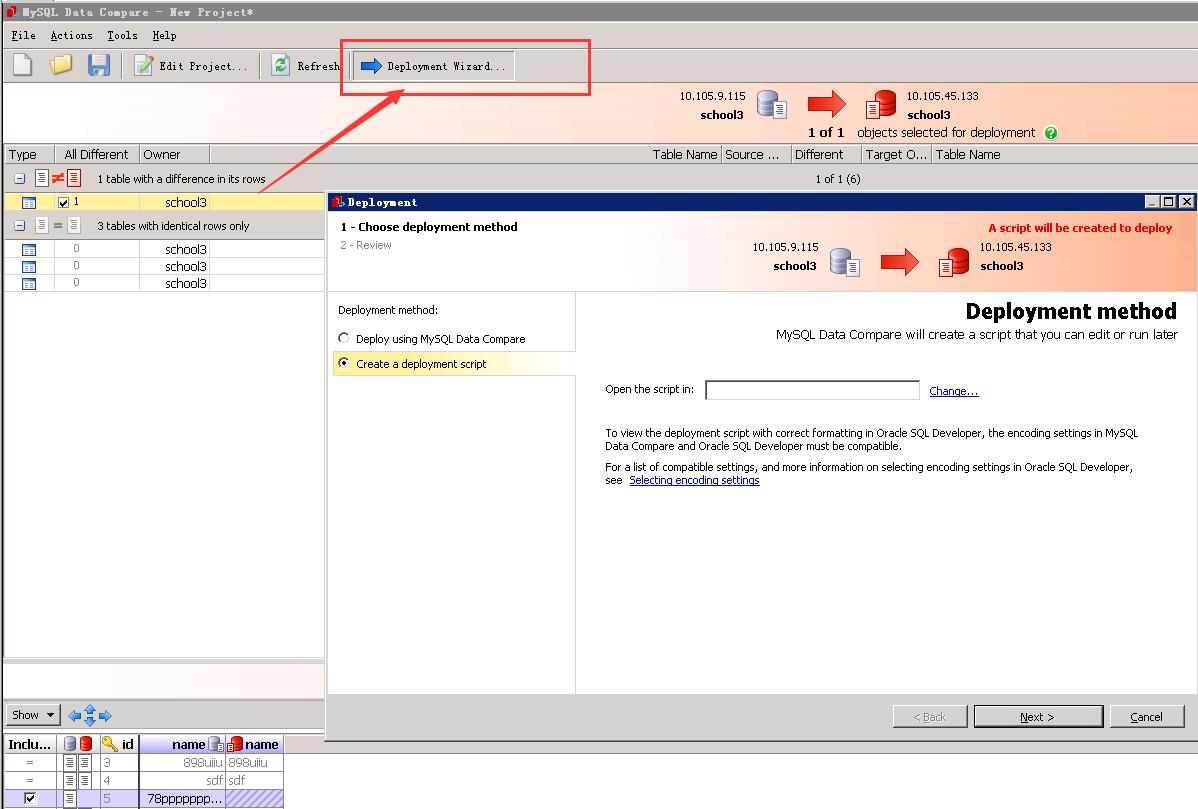
Task: Click the red database icon in the row grid header
Action: pos(86,744)
